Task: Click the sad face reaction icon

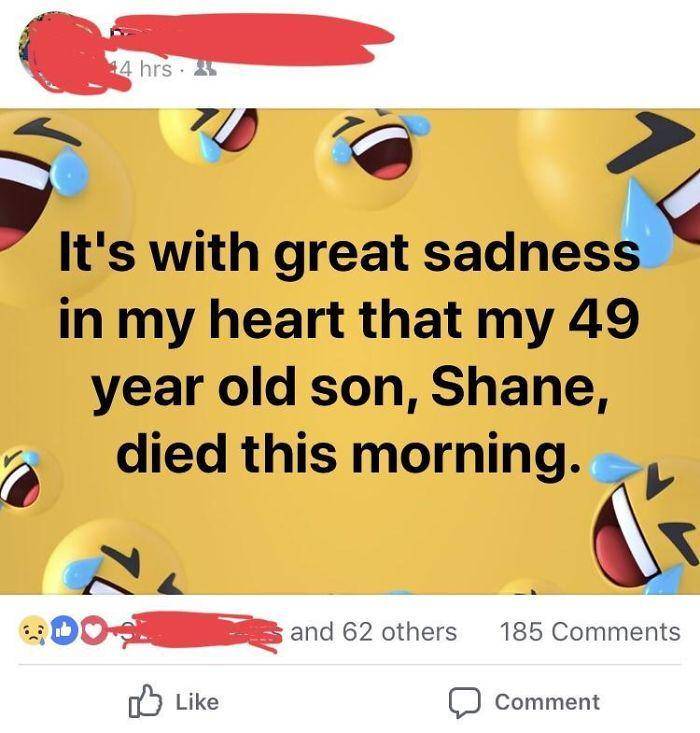Action: click(x=32, y=632)
